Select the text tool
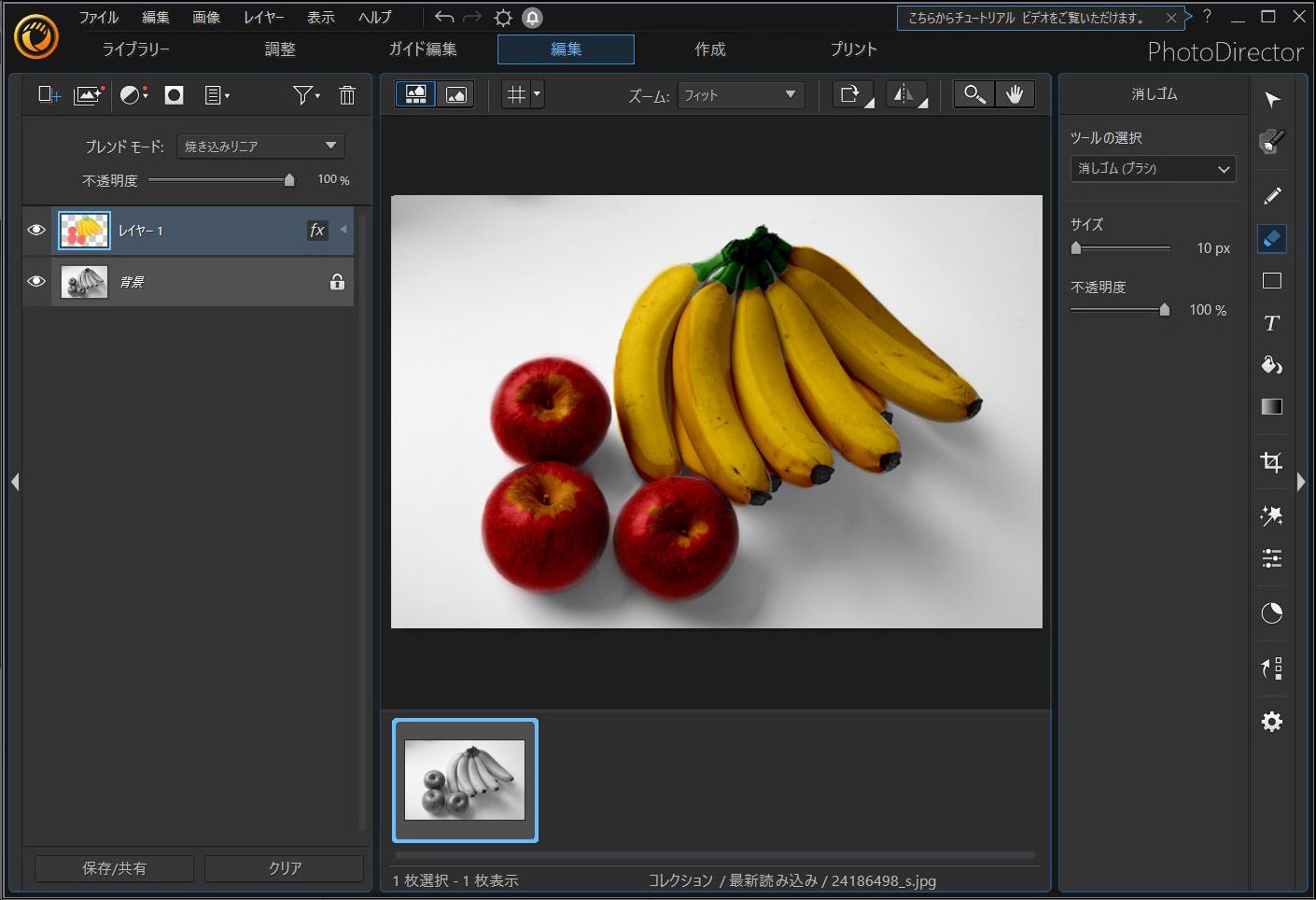This screenshot has width=1316, height=900. pyautogui.click(x=1272, y=323)
